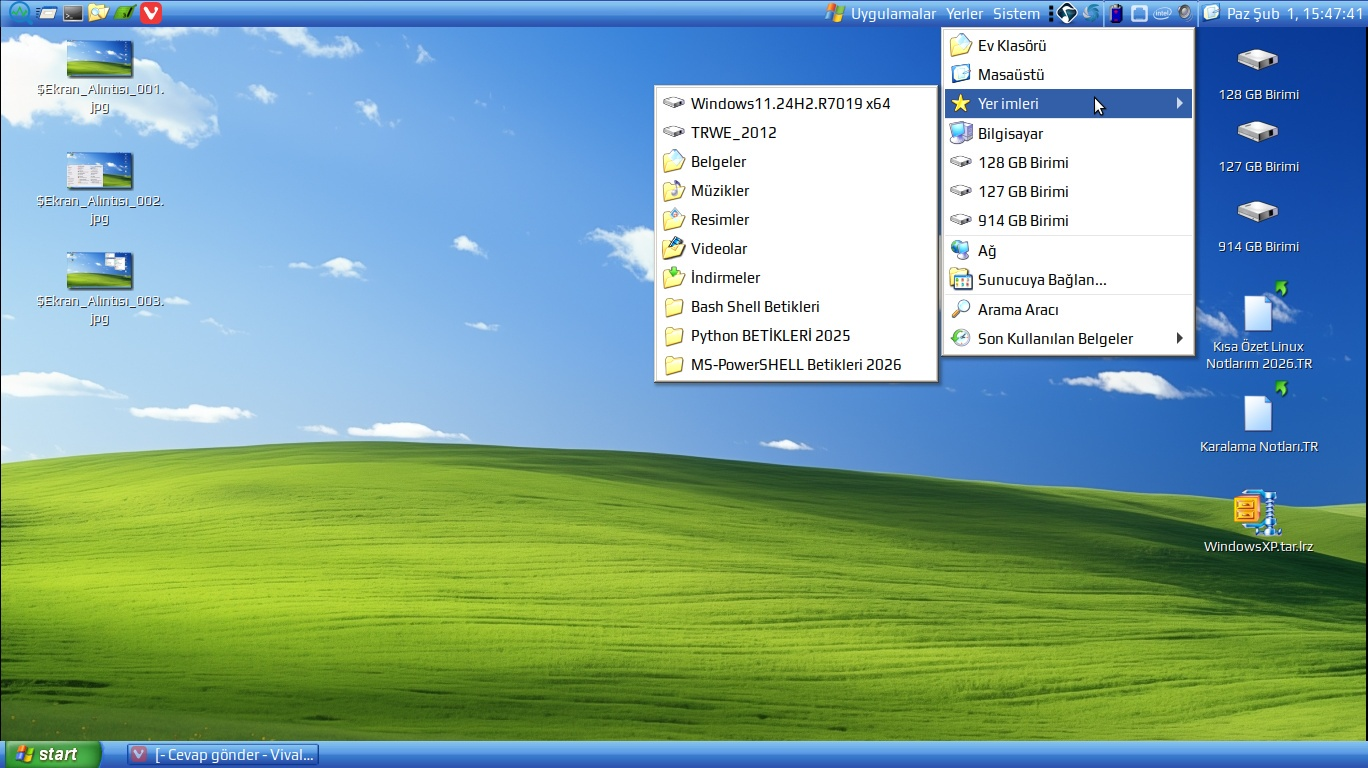Open the Resimler bookmark folder
The height and width of the screenshot is (768, 1368).
796,219
